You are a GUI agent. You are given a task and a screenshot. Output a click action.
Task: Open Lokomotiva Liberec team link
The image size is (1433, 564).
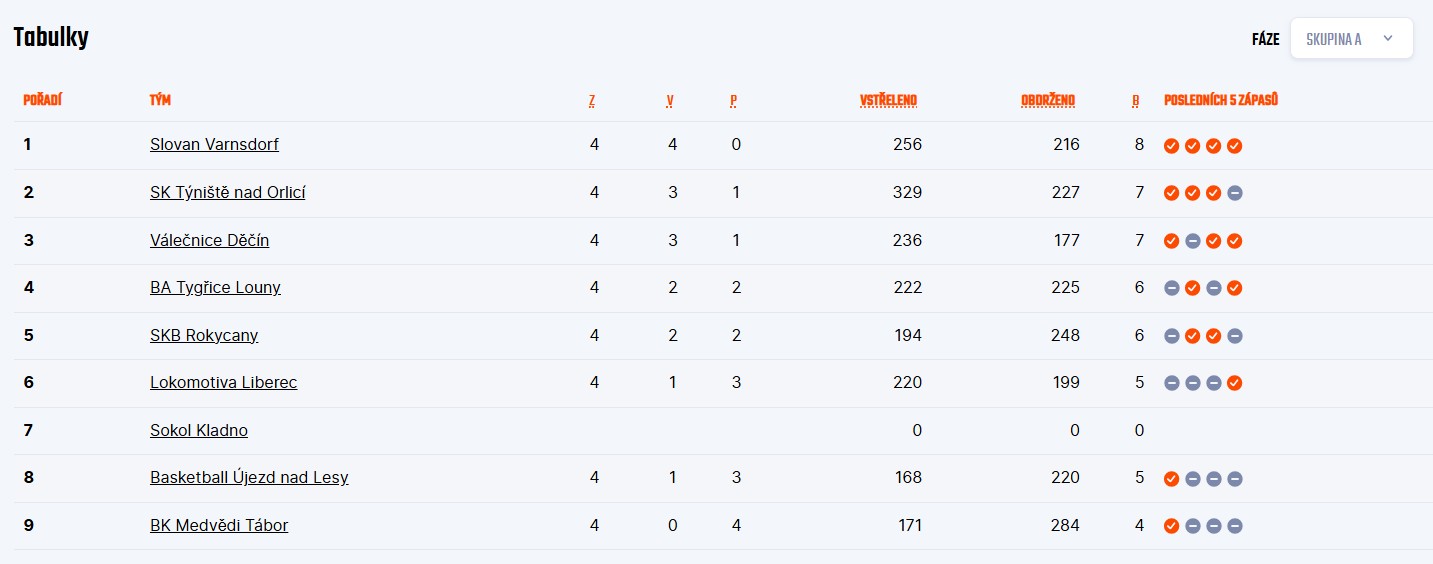223,382
